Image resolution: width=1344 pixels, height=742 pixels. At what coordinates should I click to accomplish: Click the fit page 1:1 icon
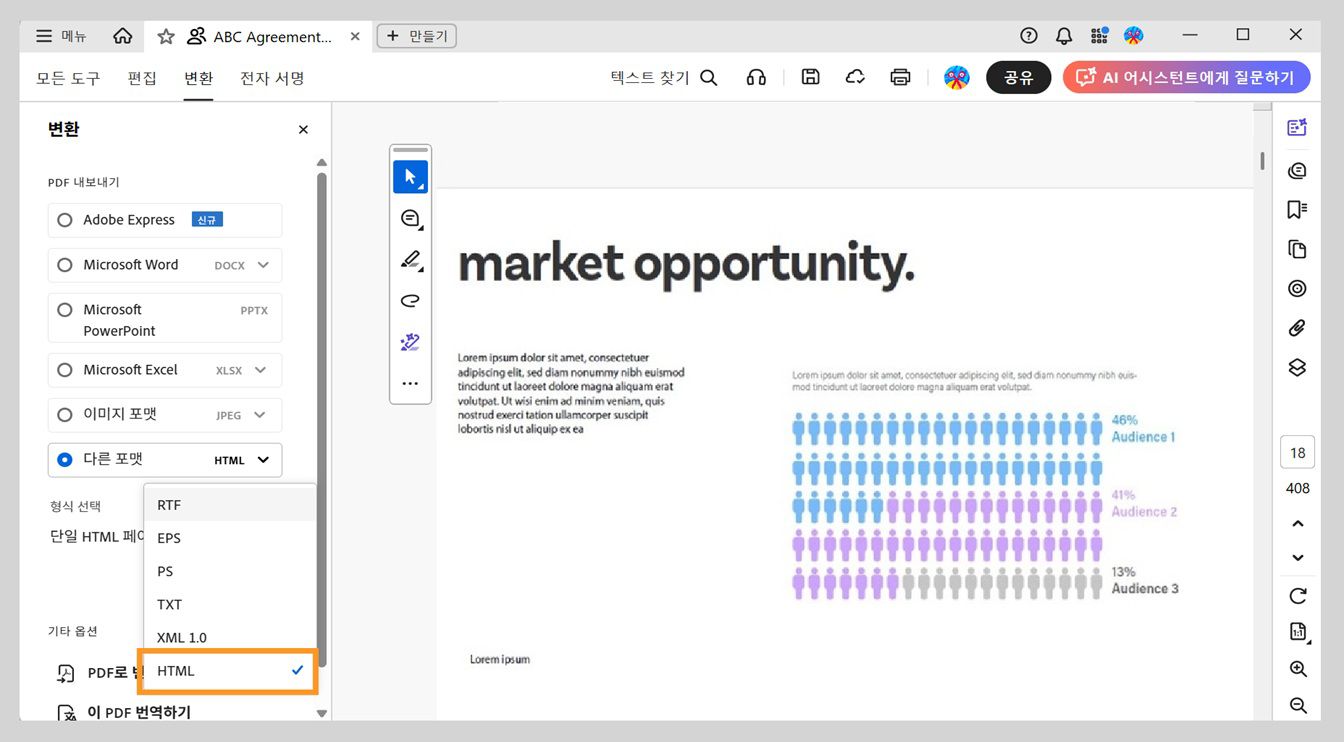(1298, 632)
